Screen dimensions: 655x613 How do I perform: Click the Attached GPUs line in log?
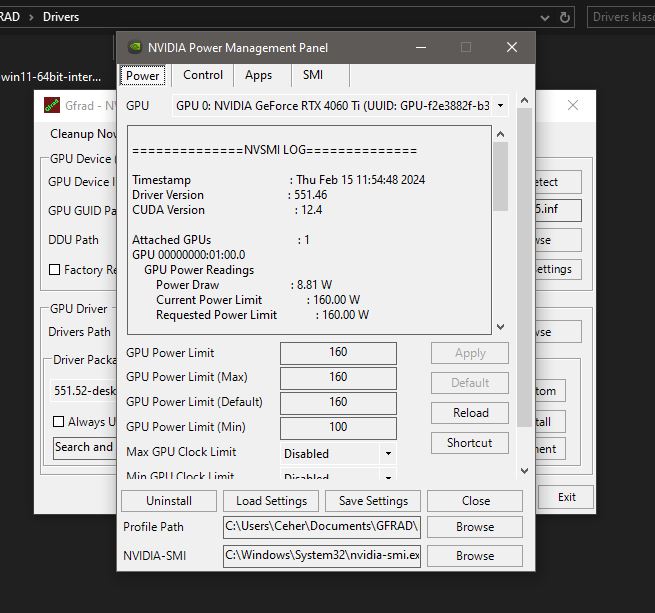click(221, 240)
